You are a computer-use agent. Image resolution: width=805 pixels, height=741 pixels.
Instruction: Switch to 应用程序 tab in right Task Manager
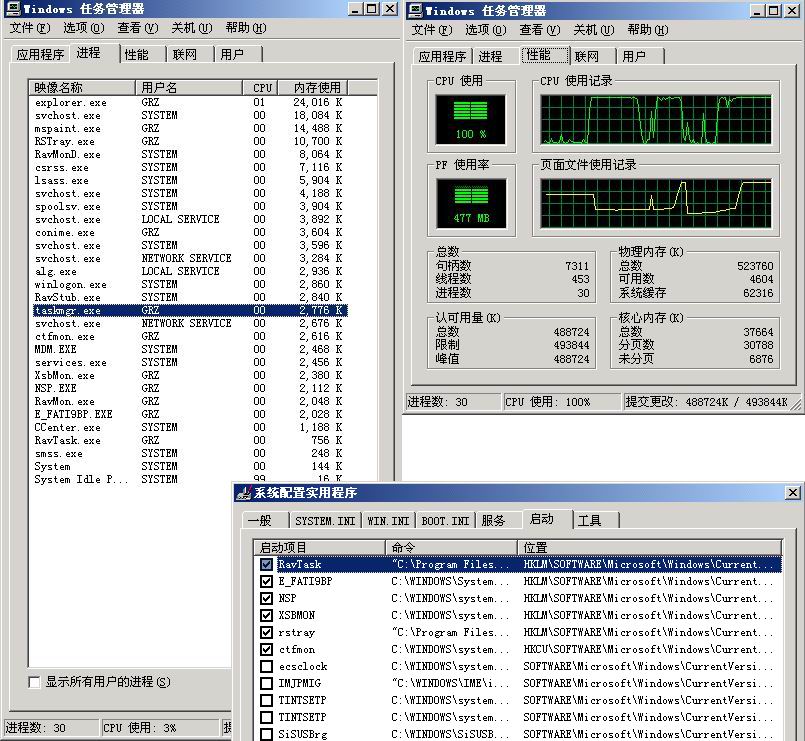click(442, 56)
